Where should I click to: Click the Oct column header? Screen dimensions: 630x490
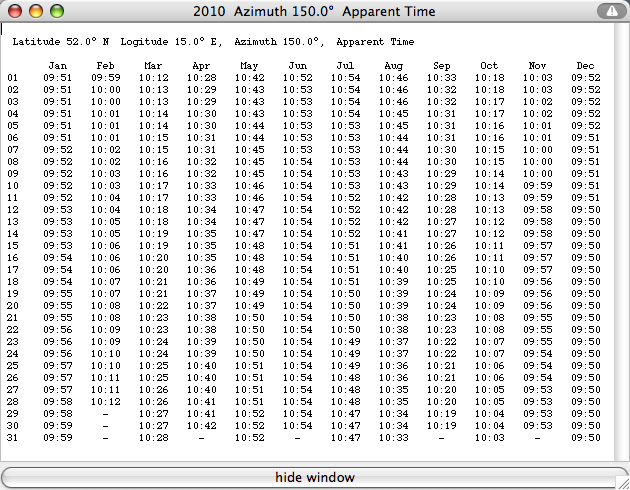(x=489, y=66)
